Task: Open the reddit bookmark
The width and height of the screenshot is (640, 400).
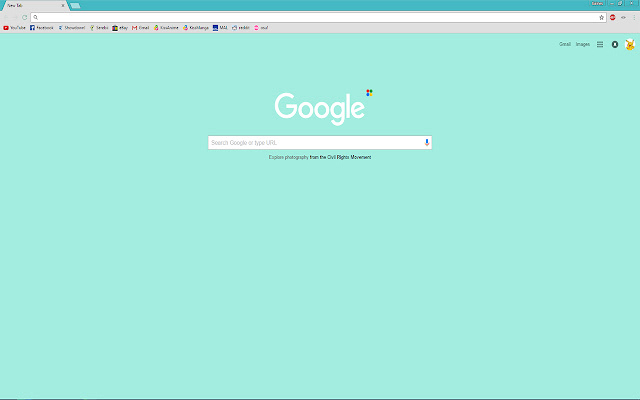Action: pyautogui.click(x=241, y=28)
